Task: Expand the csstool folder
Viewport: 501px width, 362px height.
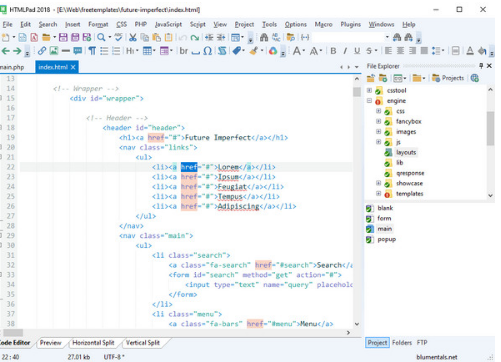Action: point(369,90)
